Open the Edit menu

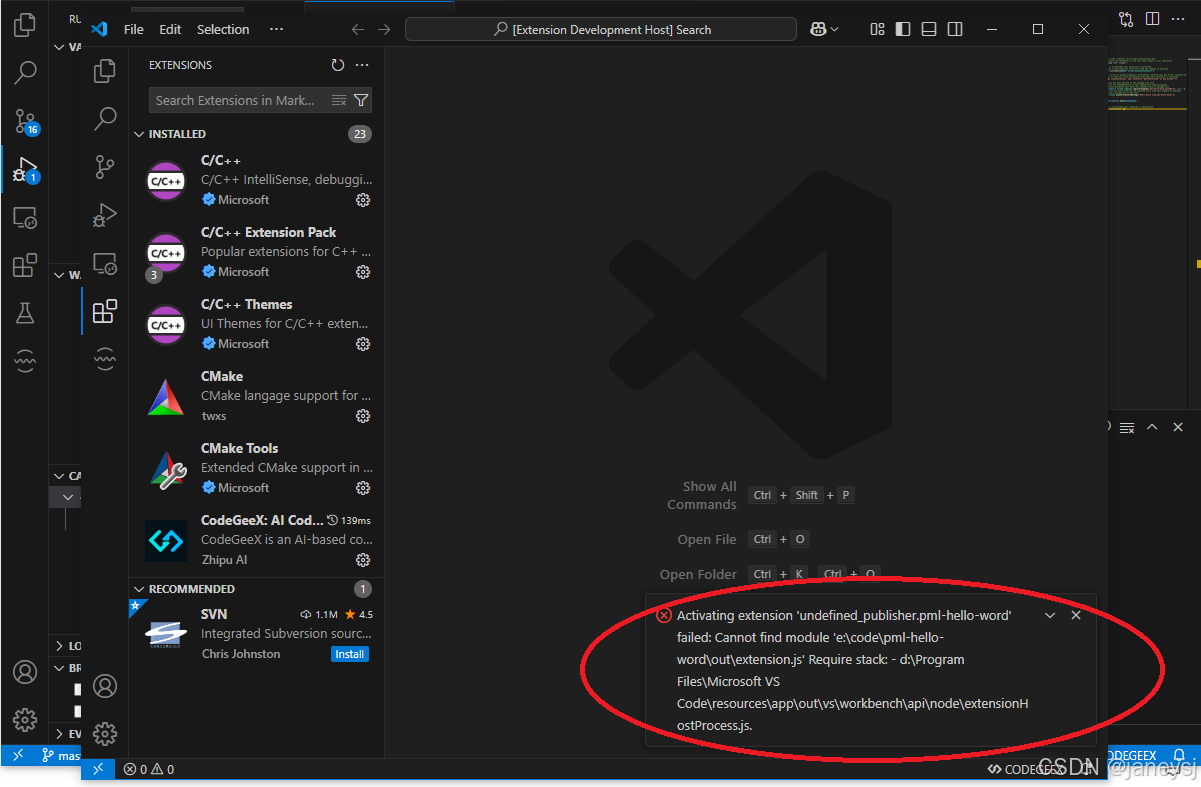(x=170, y=29)
